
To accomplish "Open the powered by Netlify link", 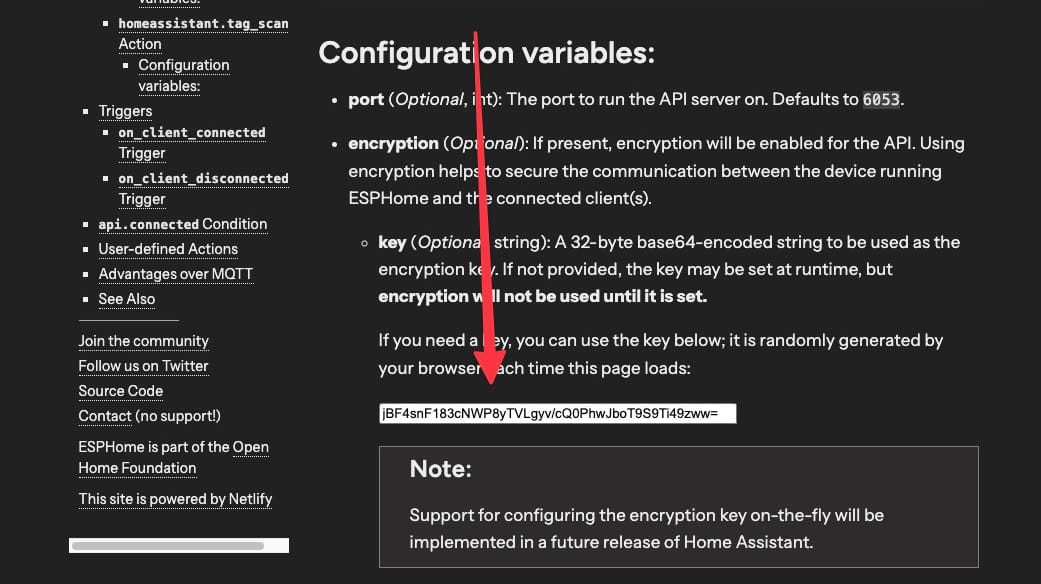I will [175, 499].
